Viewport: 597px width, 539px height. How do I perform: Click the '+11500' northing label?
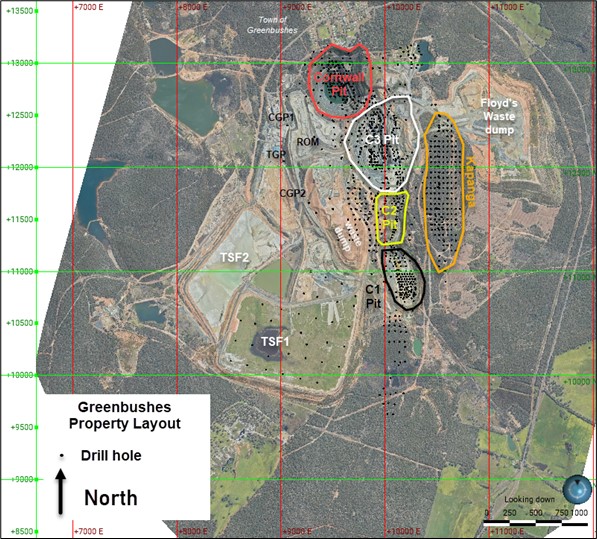point(20,220)
